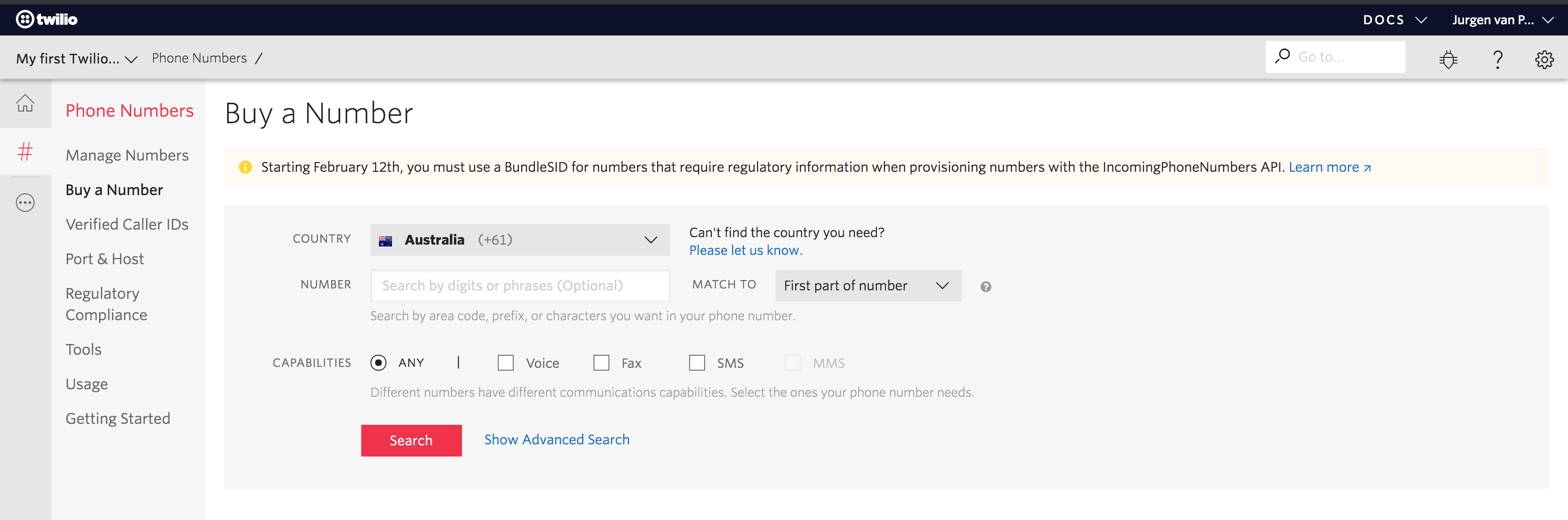This screenshot has height=520, width=1568.
Task: Open the help question mark icon
Action: point(1498,59)
